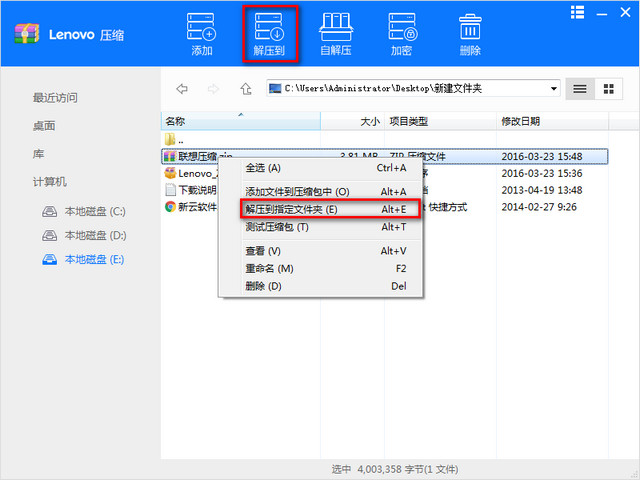Screen dimensions: 640x480
Task: Click the drive icon beside 本地磁盘 (E:)
Action: (50, 259)
